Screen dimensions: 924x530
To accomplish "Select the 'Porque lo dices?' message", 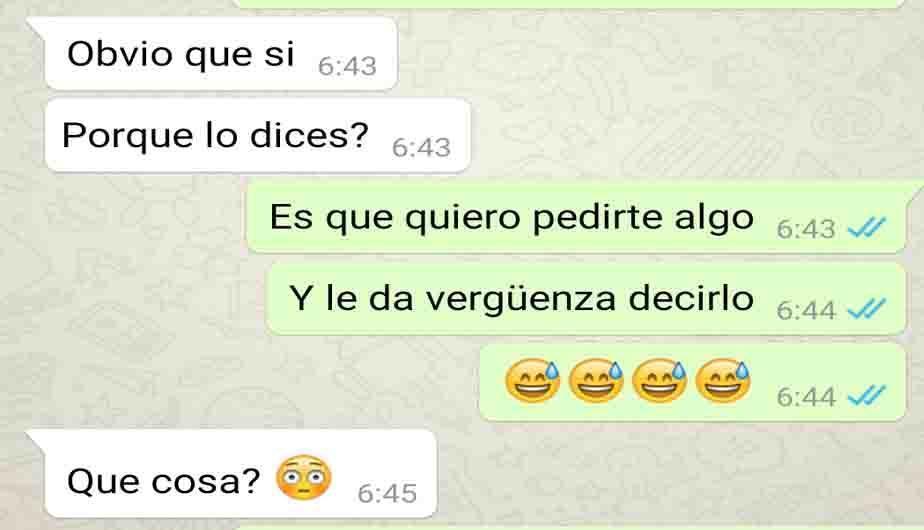I will pos(258,136).
